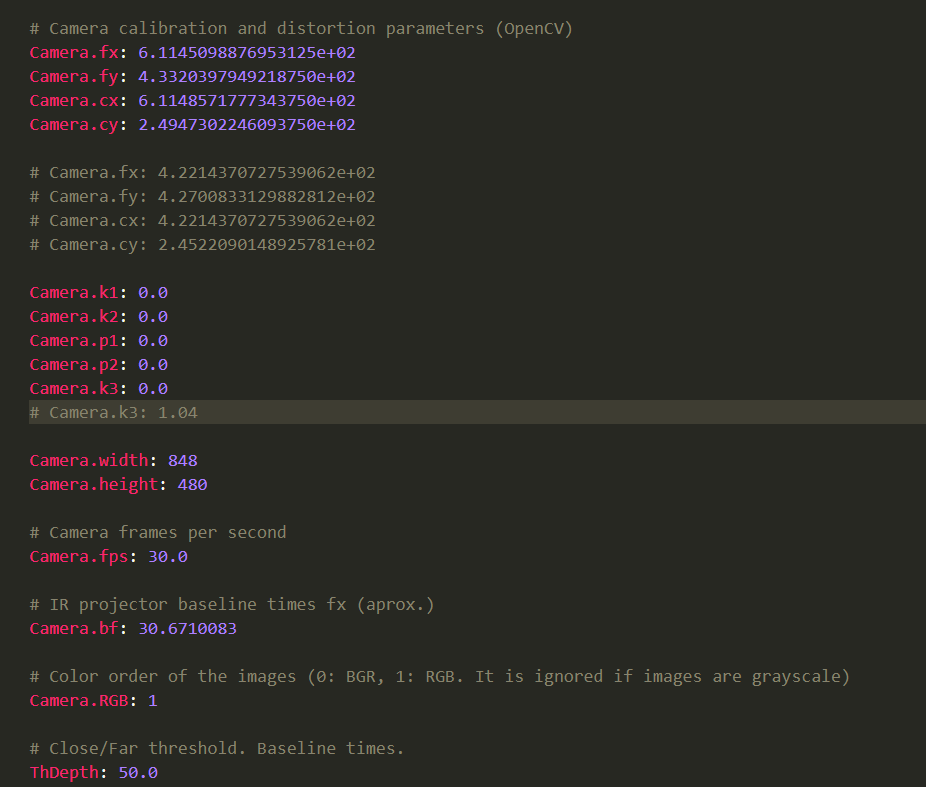Click the 'Camera frames per second' comment
This screenshot has height=787, width=926.
(x=158, y=533)
